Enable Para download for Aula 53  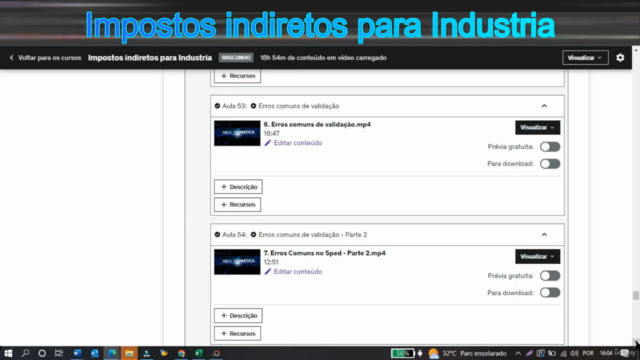[x=550, y=164]
